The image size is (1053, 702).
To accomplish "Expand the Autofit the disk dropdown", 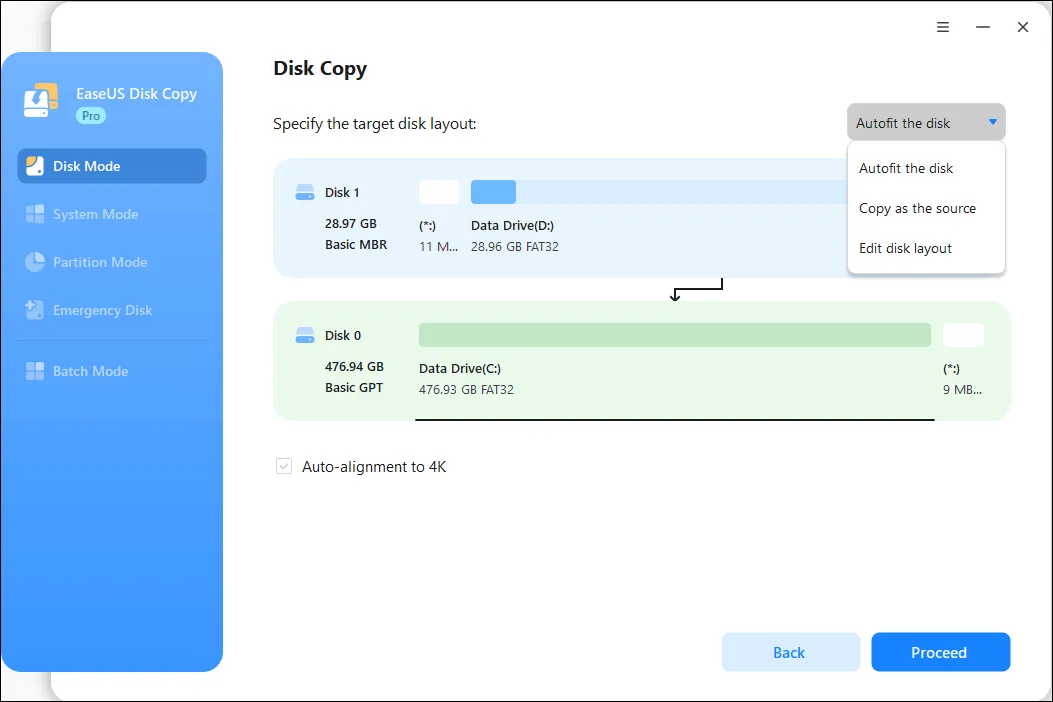I will [926, 123].
